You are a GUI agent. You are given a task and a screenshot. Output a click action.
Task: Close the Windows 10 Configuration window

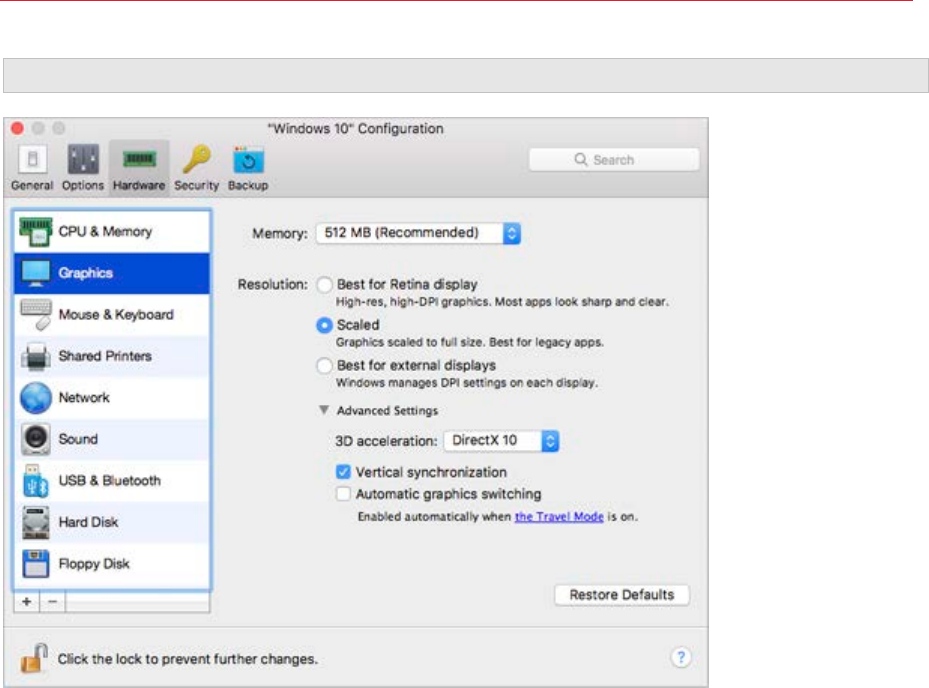[x=18, y=128]
